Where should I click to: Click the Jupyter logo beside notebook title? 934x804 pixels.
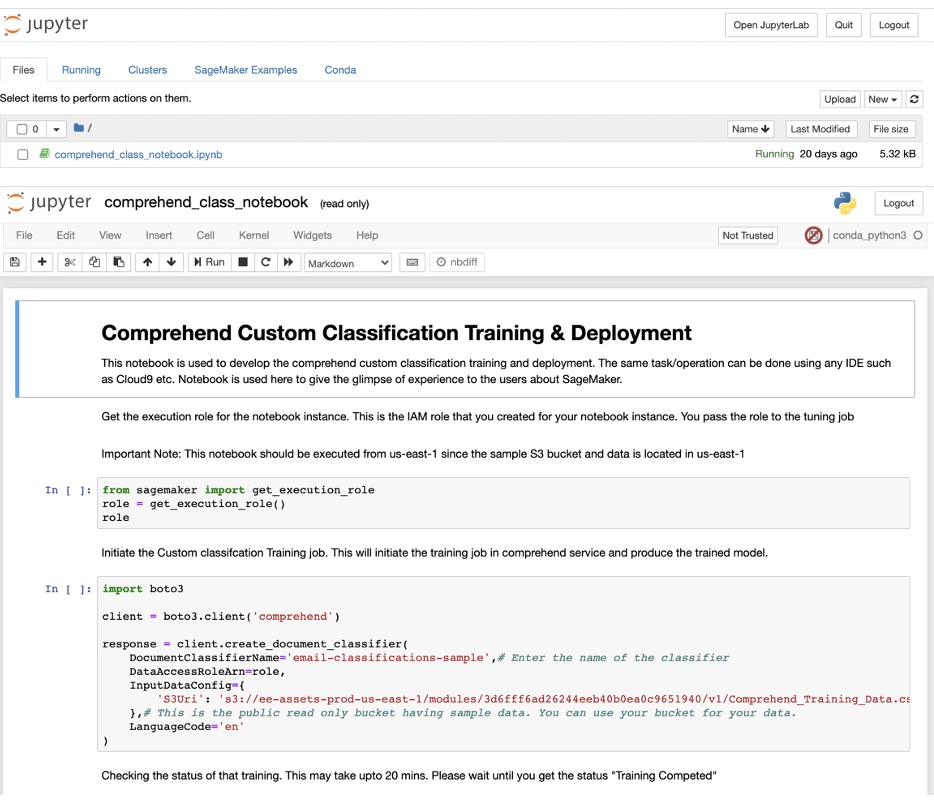click(x=49, y=202)
